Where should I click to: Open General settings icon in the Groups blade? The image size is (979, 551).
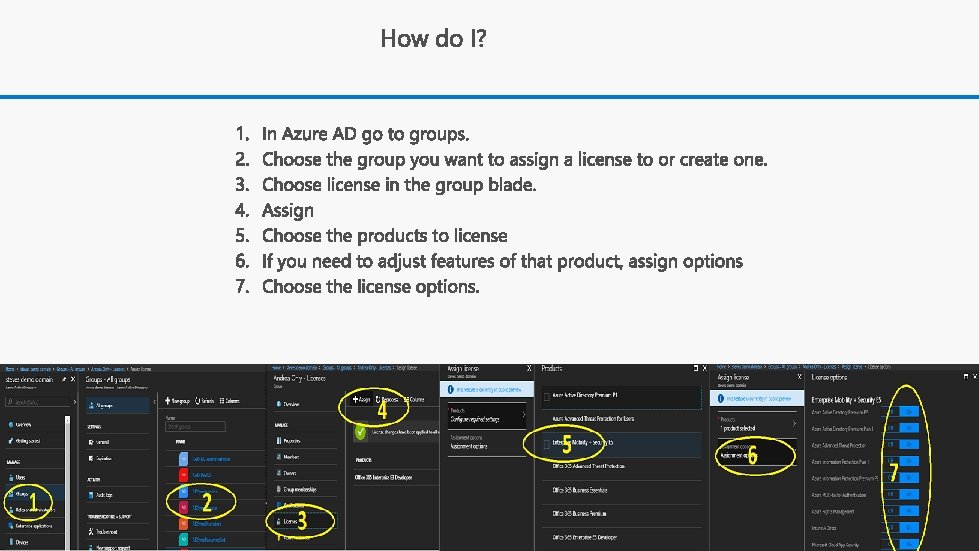click(91, 442)
